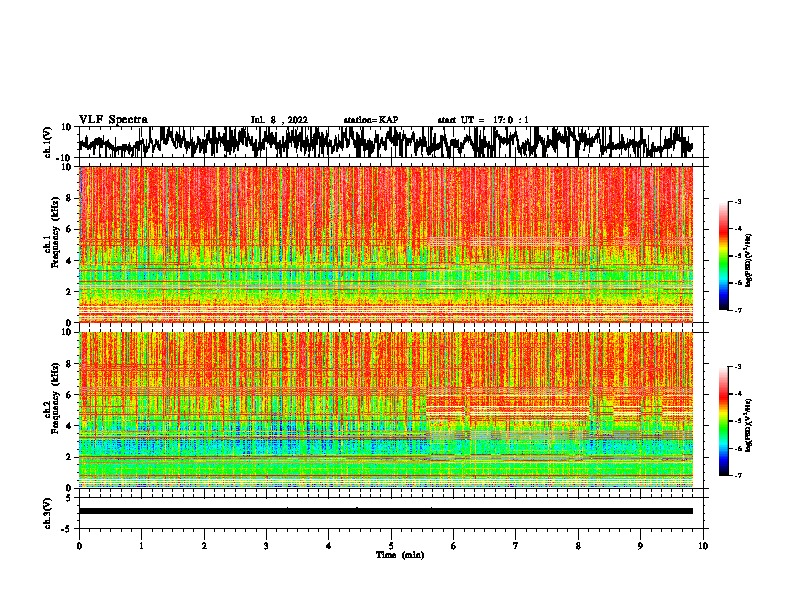Image resolution: width=792 pixels, height=612 pixels.
Task: Click time axis tick label "9"
Action: pyautogui.click(x=640, y=546)
